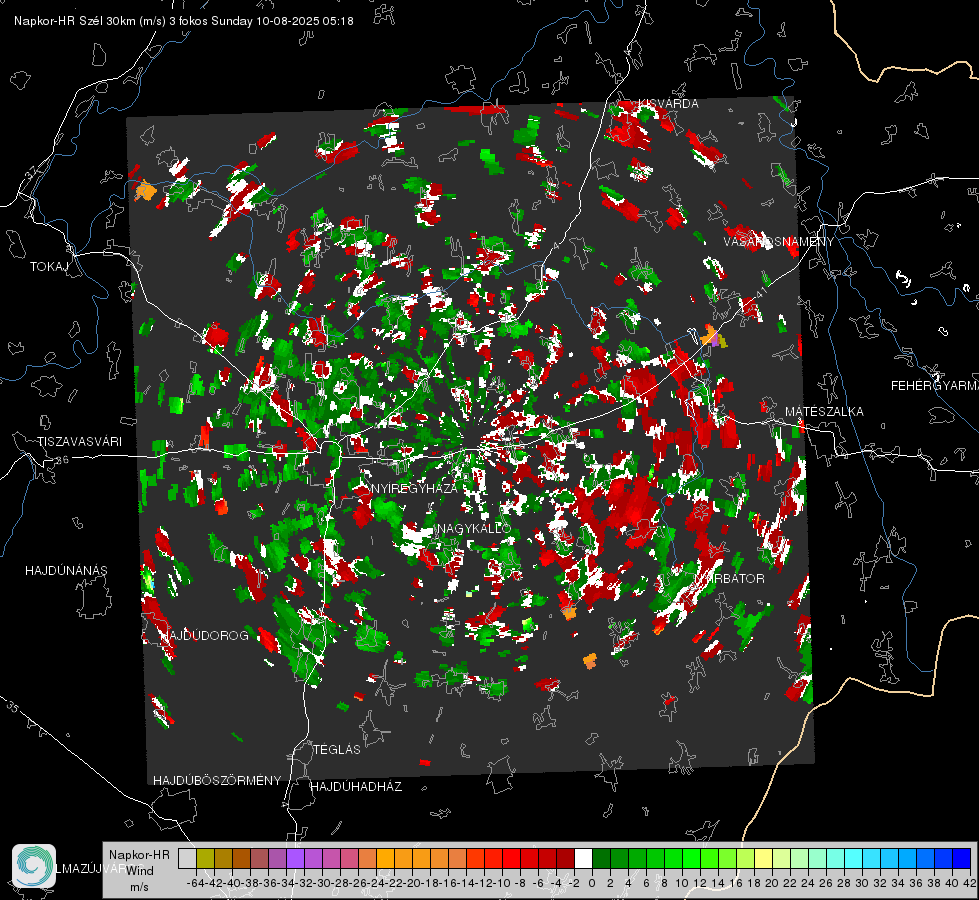
Task: Click the HAJDÚDOROG city label
Action: (205, 635)
